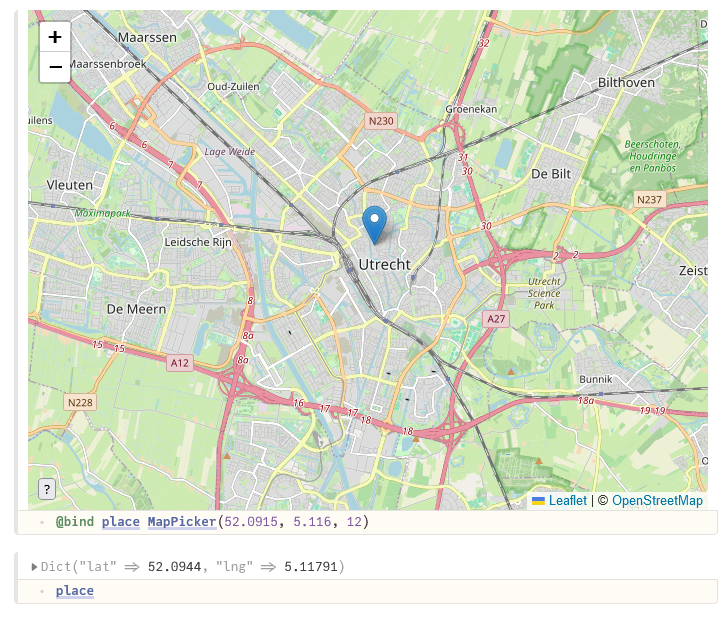Click the lat value 52.0944 in output

tap(174, 567)
